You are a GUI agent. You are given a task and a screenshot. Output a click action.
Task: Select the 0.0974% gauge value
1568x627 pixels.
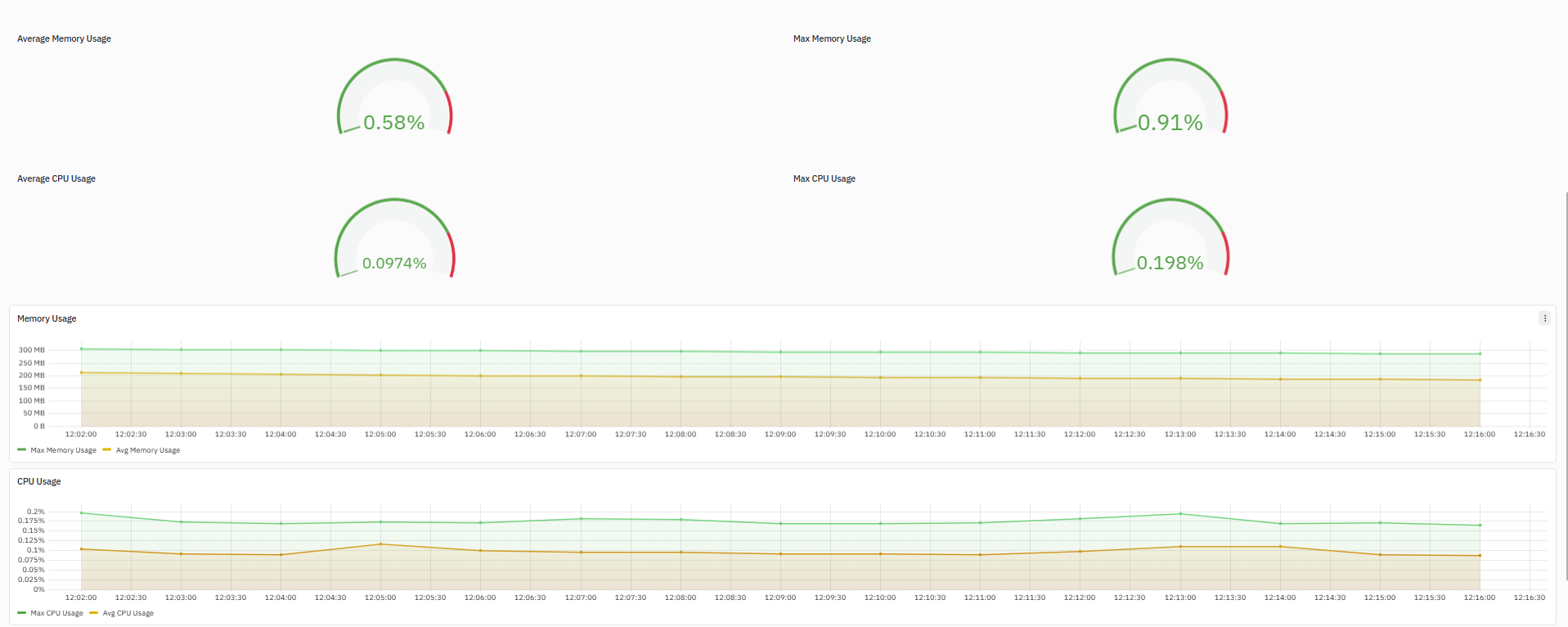(394, 263)
